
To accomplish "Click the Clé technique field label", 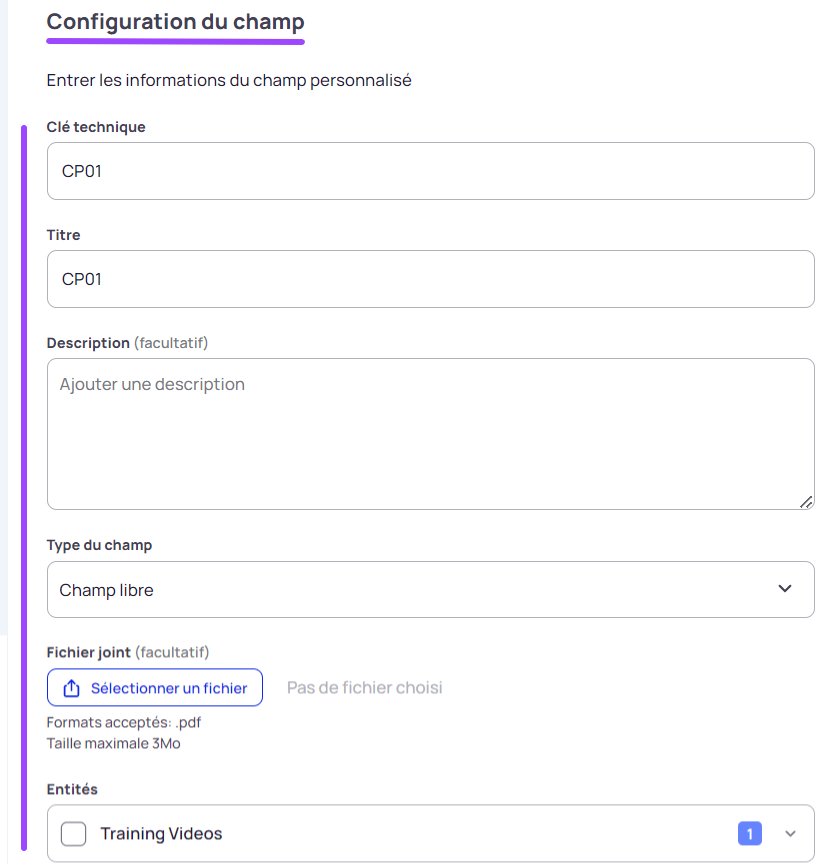I will point(96,127).
